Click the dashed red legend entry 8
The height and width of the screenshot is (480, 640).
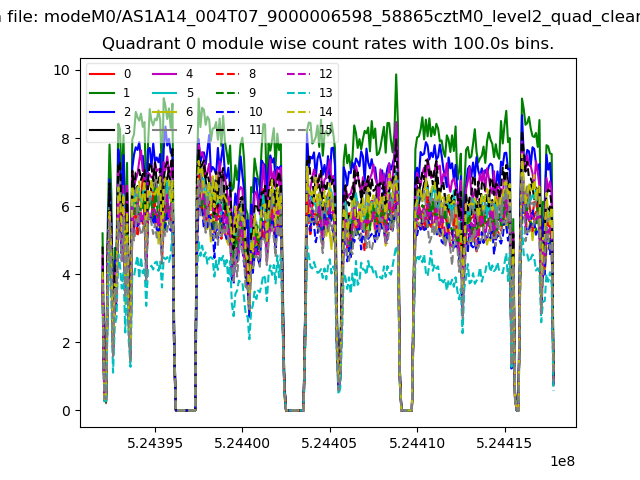tap(236, 74)
